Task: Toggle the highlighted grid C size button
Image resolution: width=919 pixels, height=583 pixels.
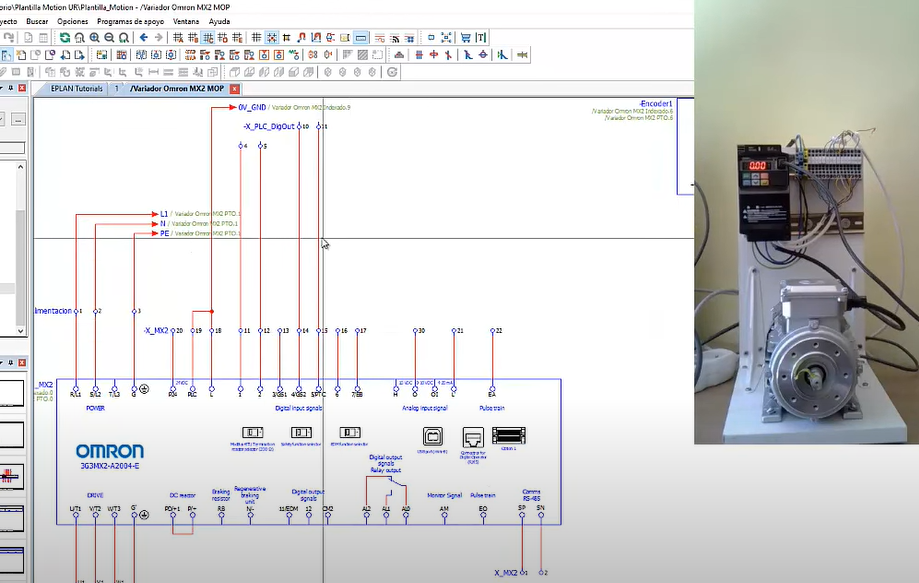Action: [x=208, y=38]
